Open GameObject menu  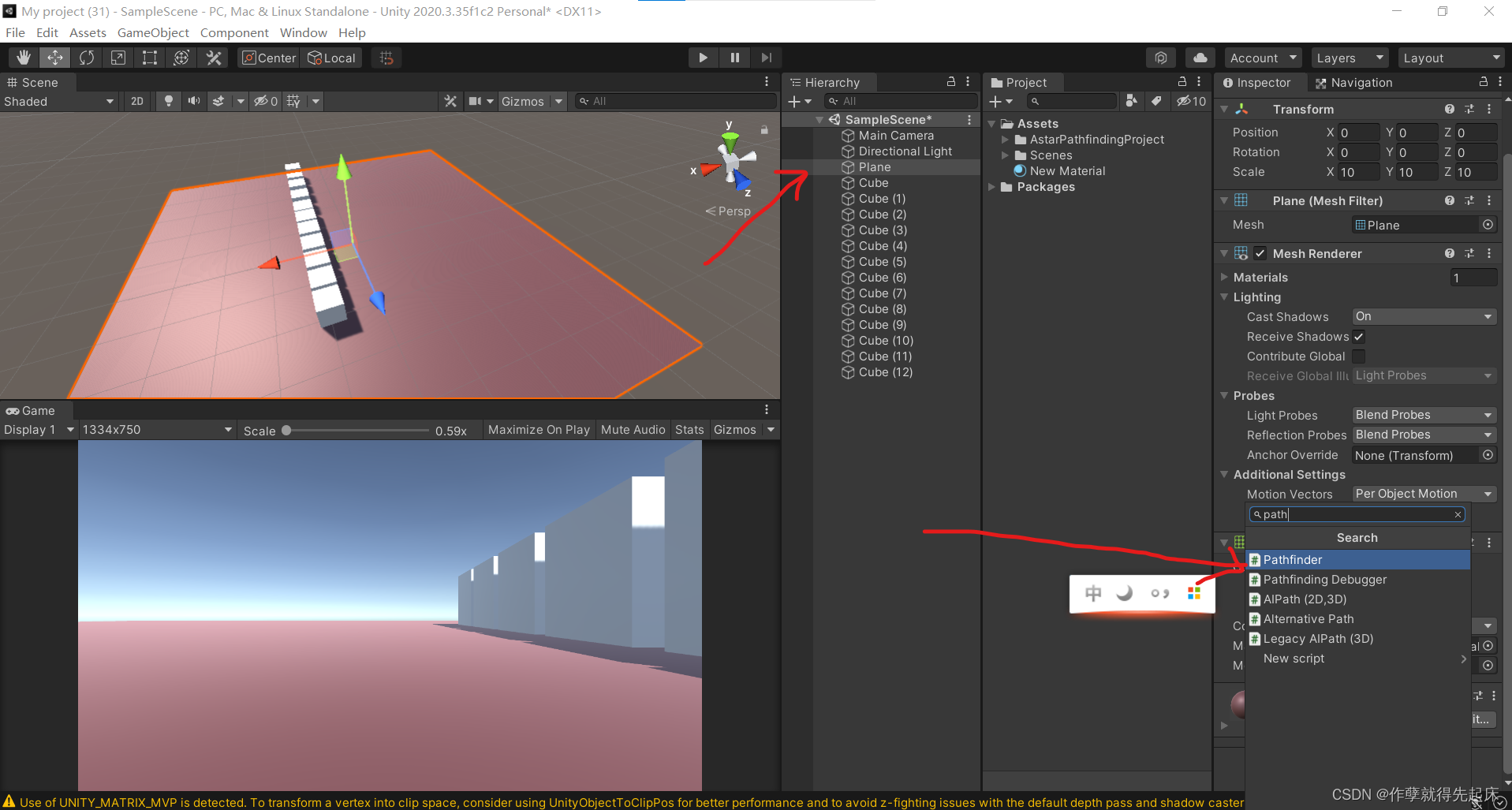pyautogui.click(x=153, y=33)
